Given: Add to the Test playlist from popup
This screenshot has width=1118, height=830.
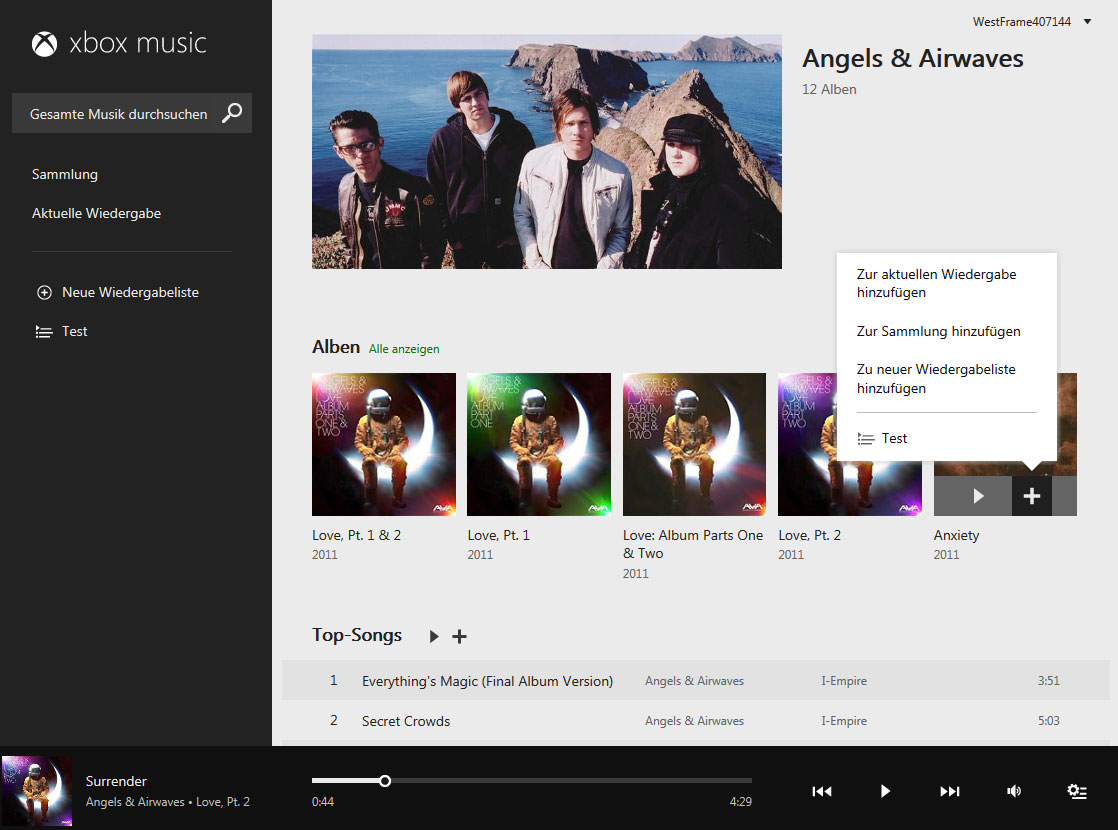Looking at the screenshot, I should (x=894, y=439).
